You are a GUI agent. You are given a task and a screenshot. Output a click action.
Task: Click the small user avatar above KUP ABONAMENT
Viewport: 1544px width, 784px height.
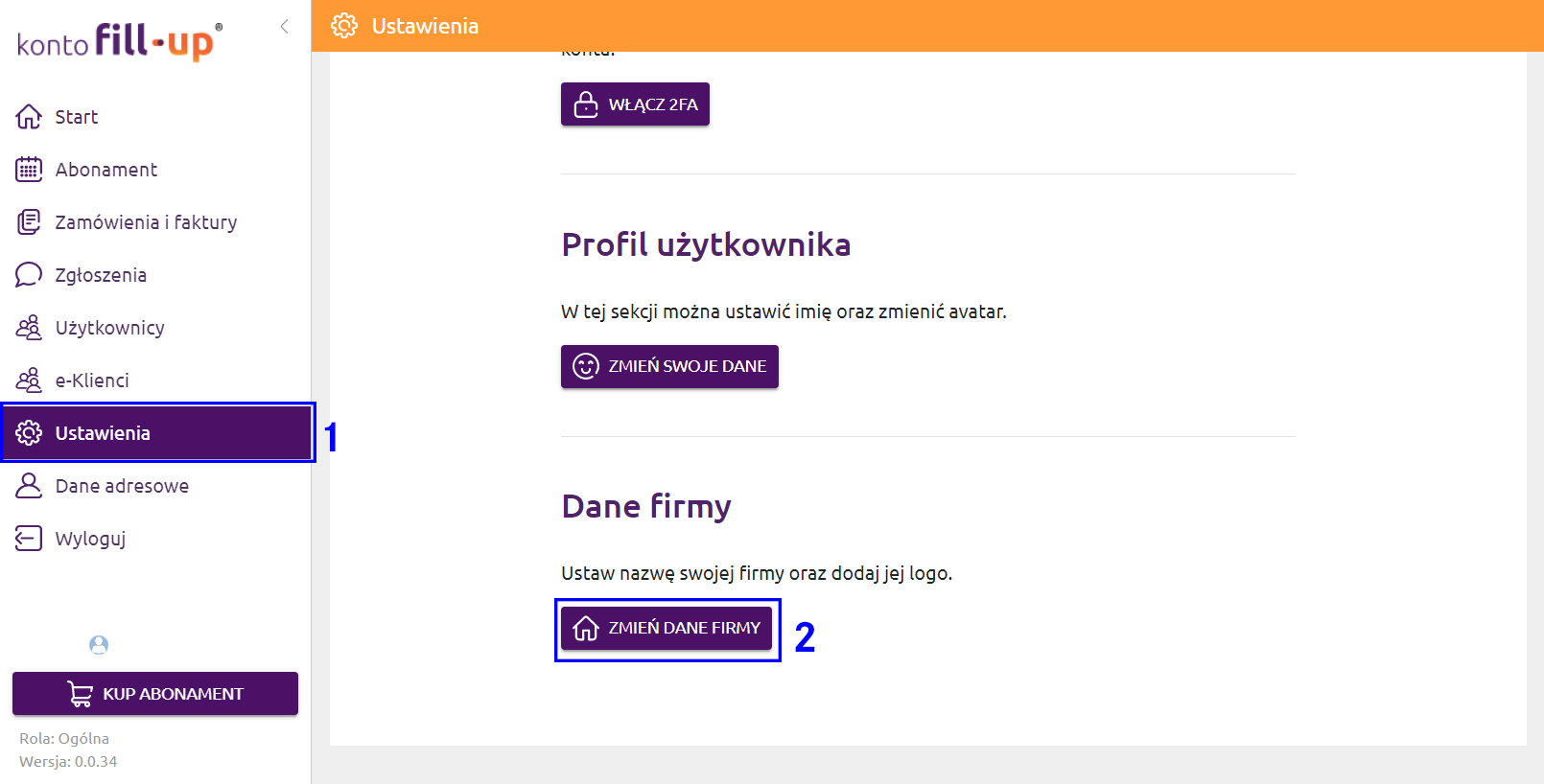point(99,645)
